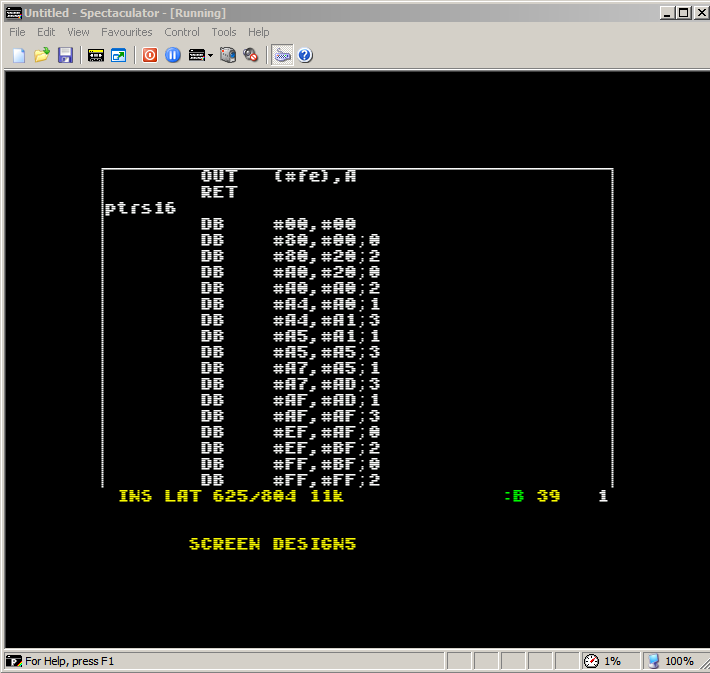
Task: Open the Favourites menu
Action: click(x=126, y=32)
